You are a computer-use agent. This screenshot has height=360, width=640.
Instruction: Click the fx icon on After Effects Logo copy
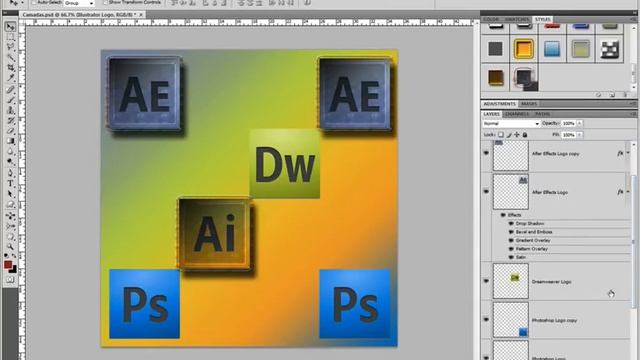tap(620, 153)
